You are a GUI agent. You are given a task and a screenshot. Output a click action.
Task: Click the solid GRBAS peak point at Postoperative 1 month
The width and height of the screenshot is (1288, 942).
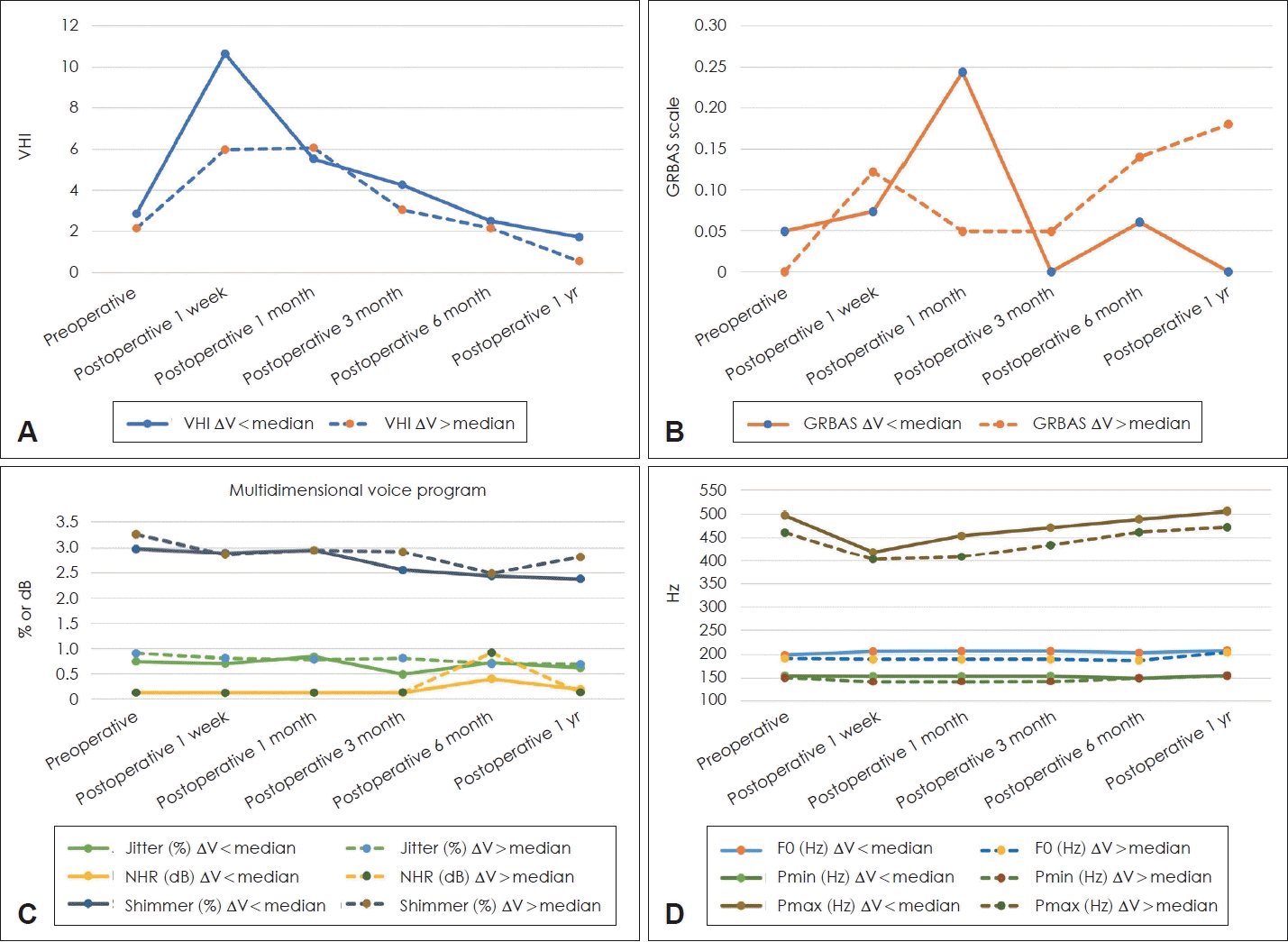coord(963,72)
